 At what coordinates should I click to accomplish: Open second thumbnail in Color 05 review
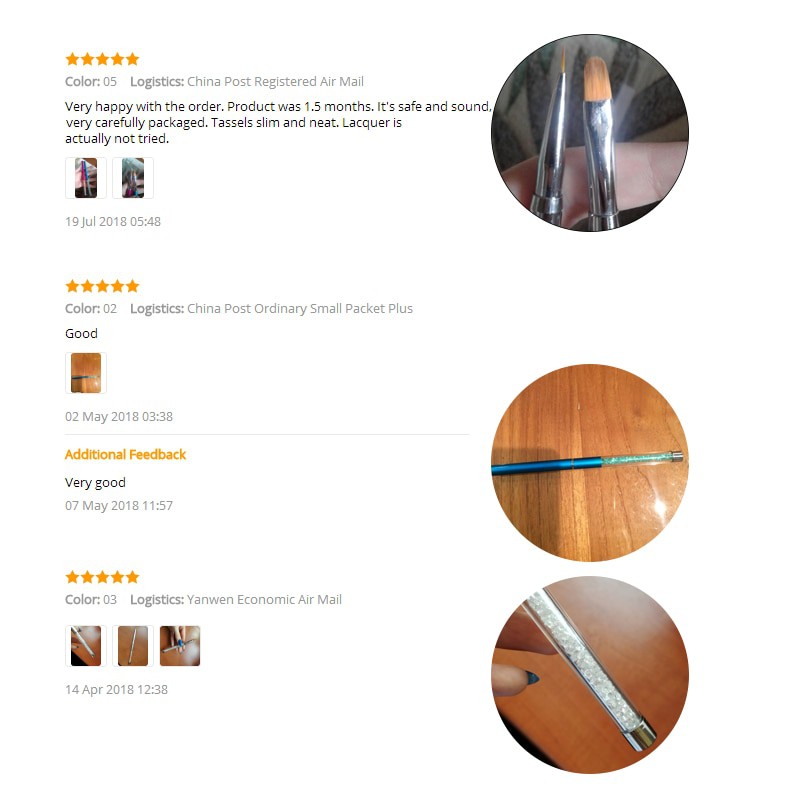133,178
